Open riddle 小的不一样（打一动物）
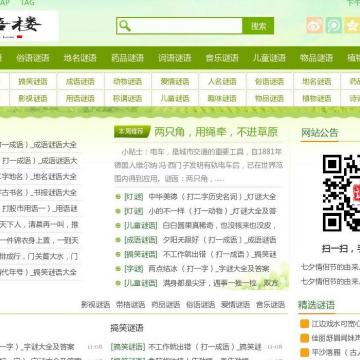This screenshot has height=360, width=360. tap(212, 211)
